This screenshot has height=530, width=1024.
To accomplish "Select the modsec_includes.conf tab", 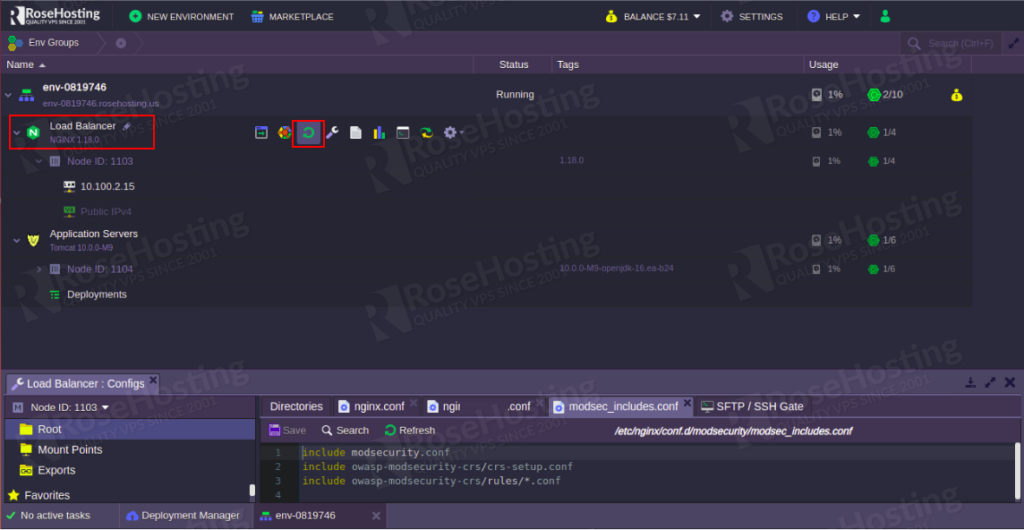I will coord(620,406).
